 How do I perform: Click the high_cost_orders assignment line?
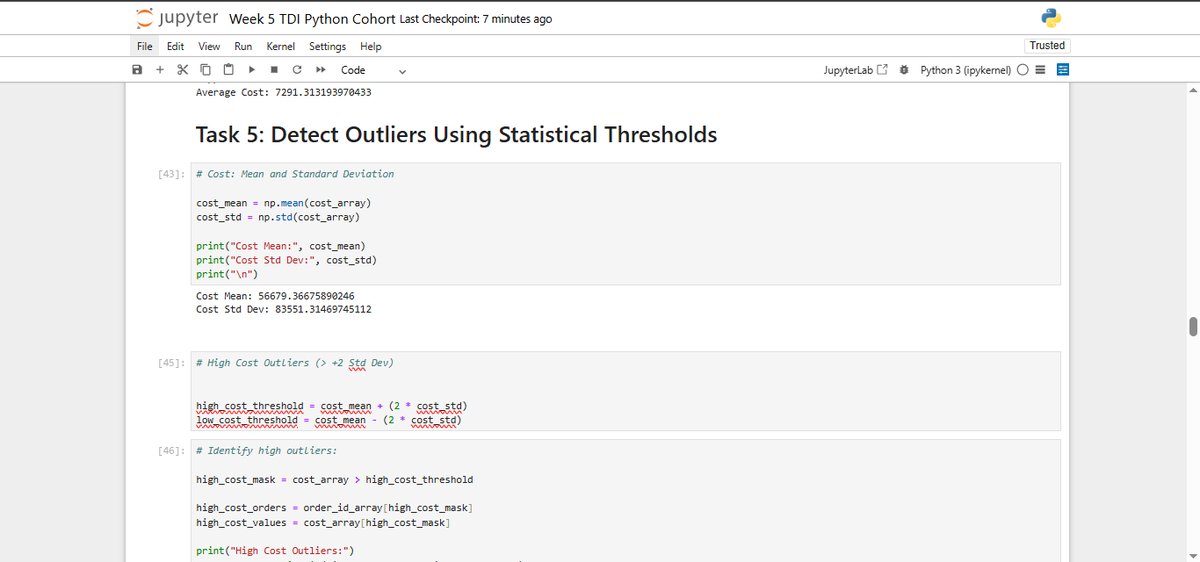point(335,508)
